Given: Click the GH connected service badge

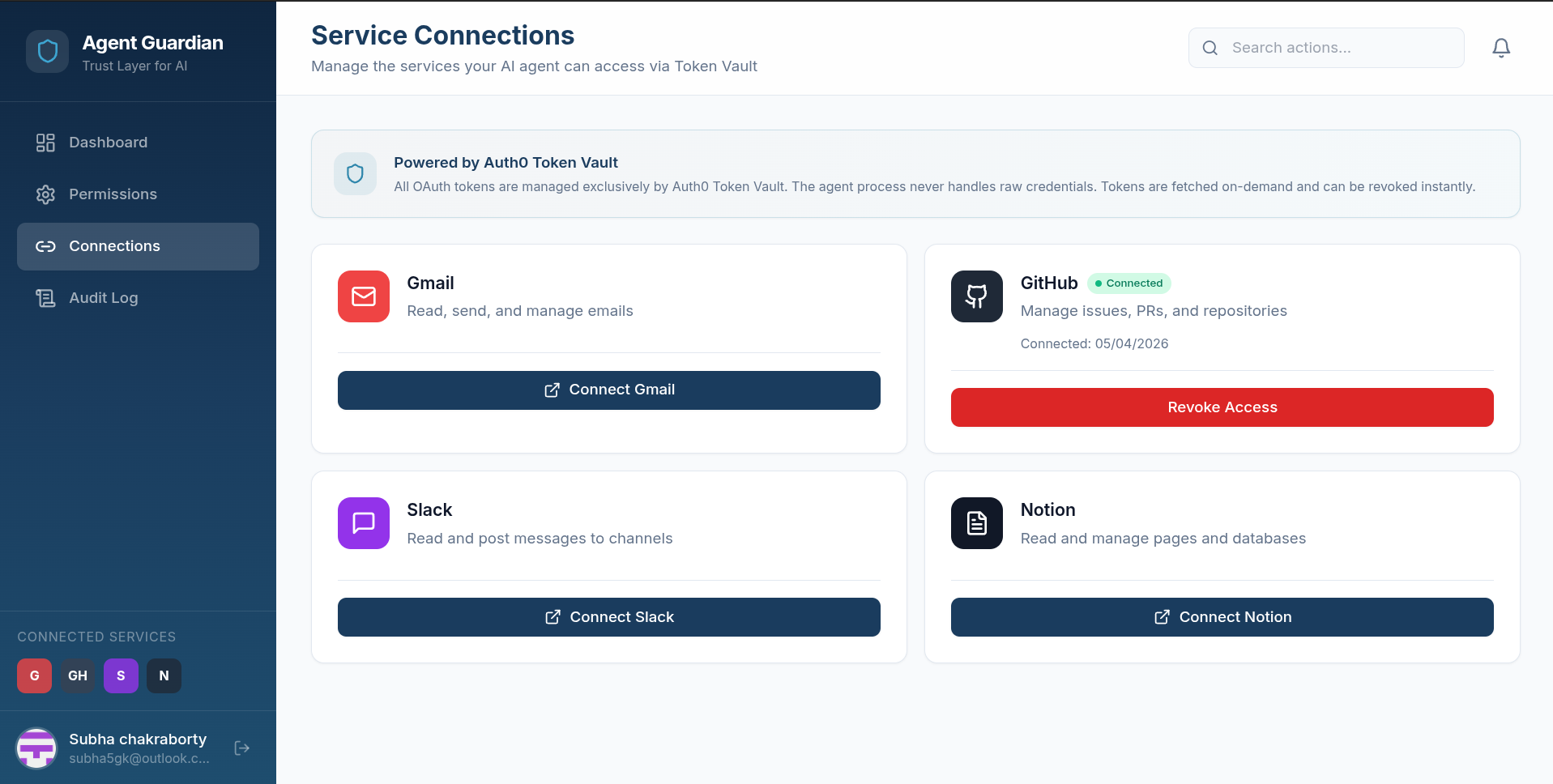Looking at the screenshot, I should (x=78, y=675).
